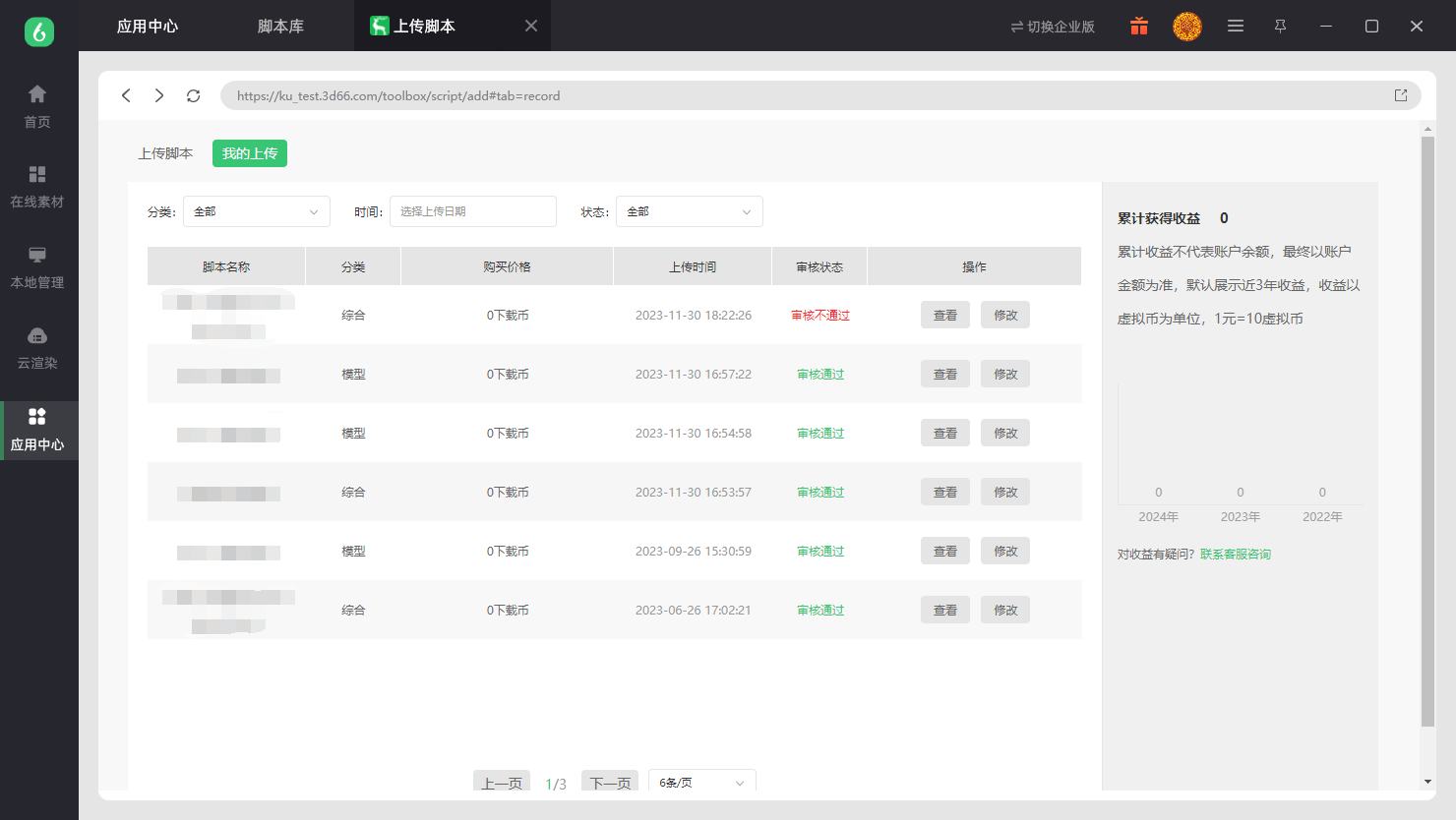Click 修改 for 16:53:57 row
The width and height of the screenshot is (1456, 820).
click(1005, 492)
